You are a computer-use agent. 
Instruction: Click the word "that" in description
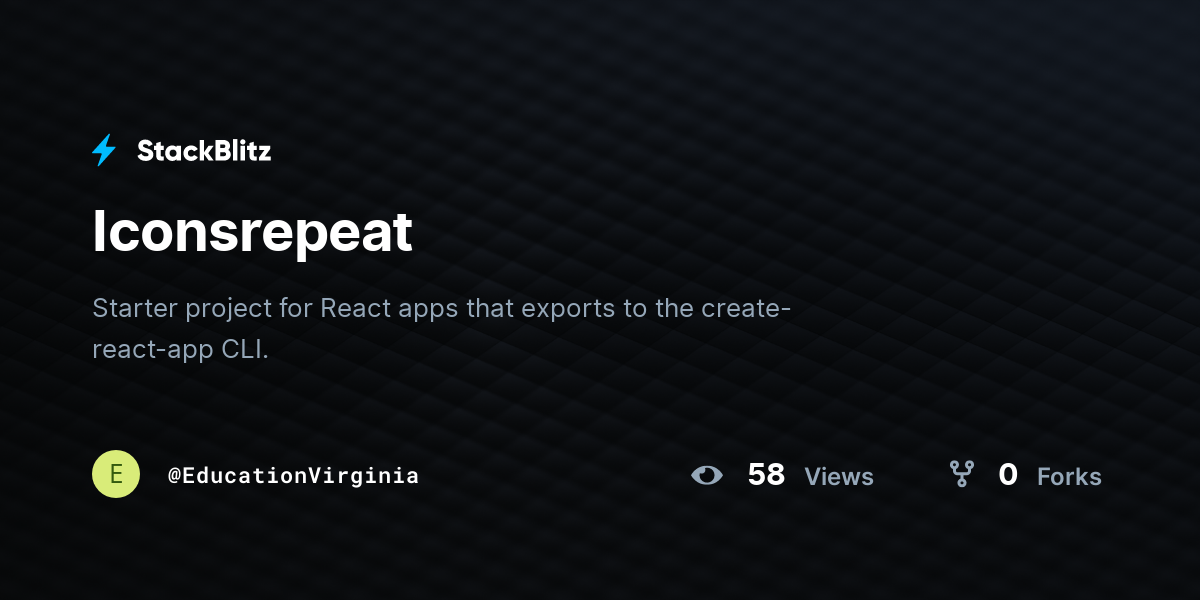491,307
